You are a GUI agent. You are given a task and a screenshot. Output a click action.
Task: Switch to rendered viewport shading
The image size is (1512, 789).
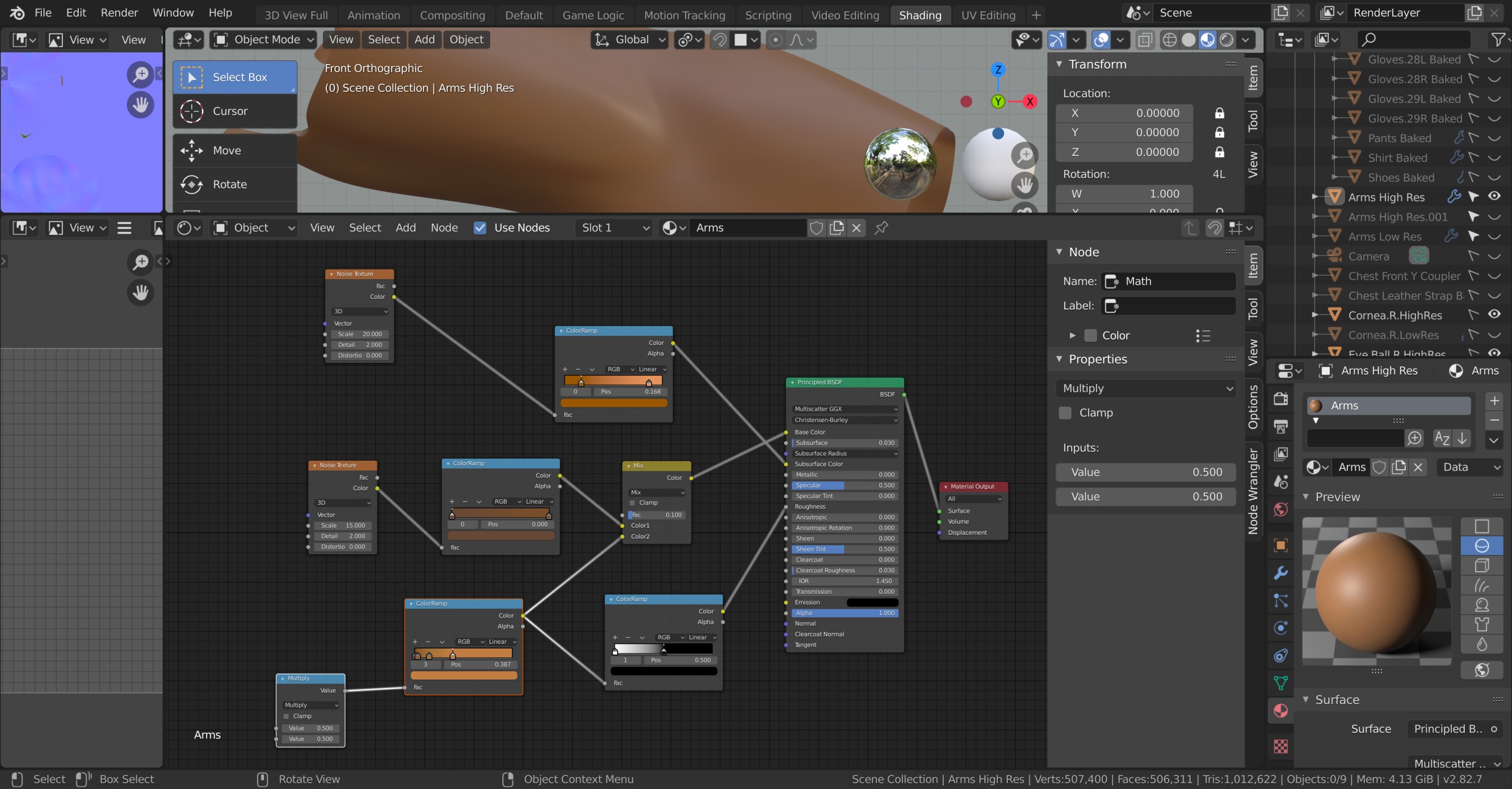(1226, 39)
